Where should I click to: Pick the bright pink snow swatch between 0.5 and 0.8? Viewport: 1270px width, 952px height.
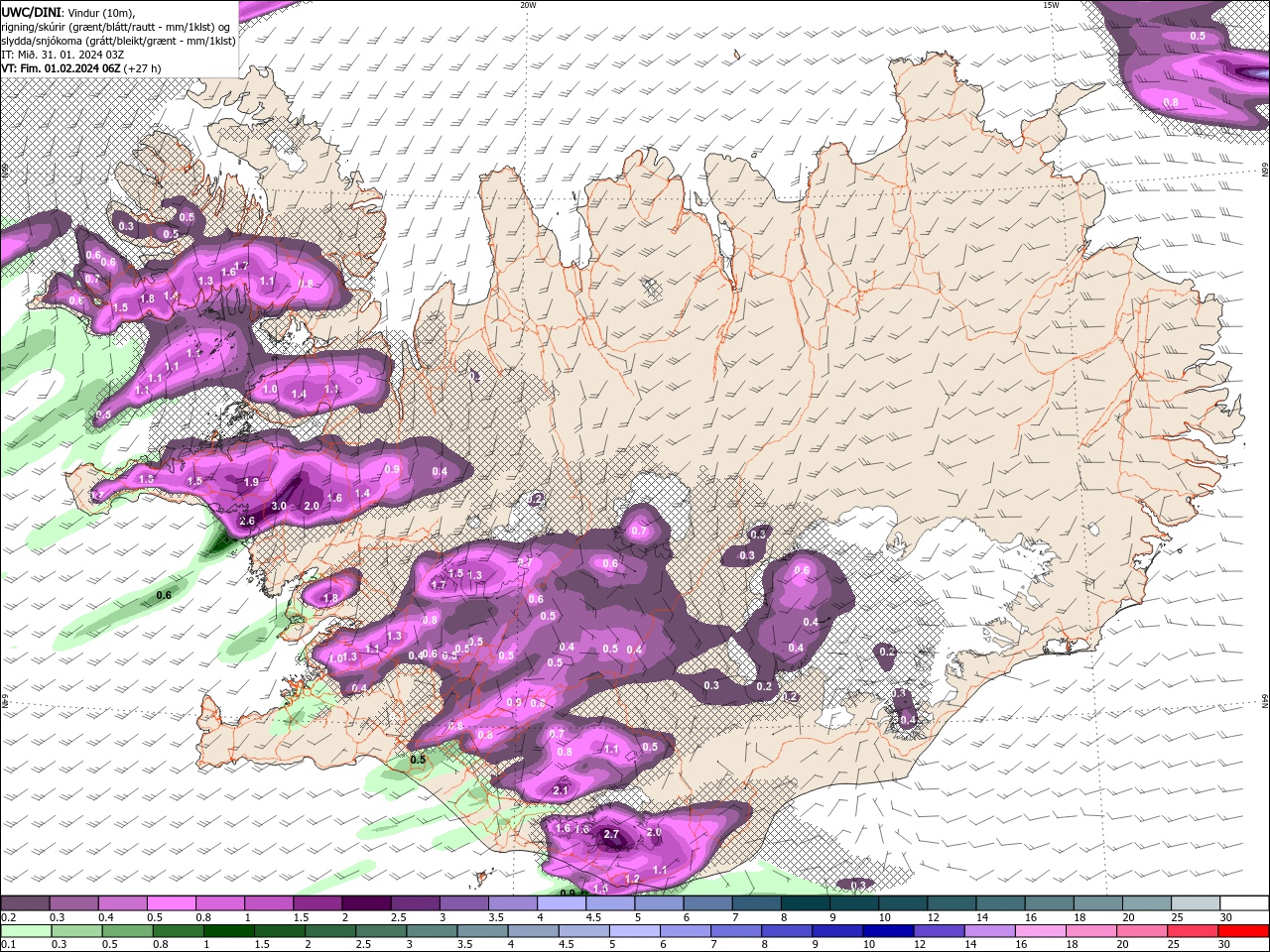171,903
